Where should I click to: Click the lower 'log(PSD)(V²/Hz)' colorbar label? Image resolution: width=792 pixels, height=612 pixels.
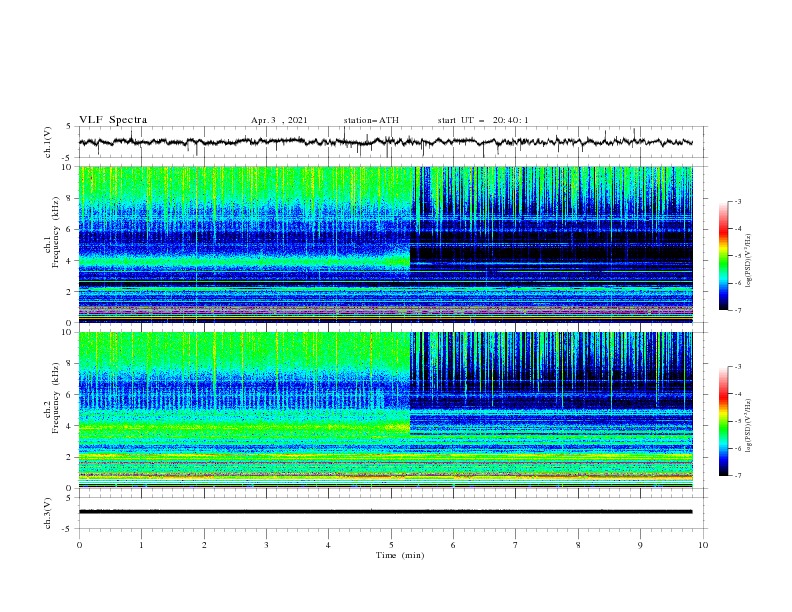coord(749,426)
